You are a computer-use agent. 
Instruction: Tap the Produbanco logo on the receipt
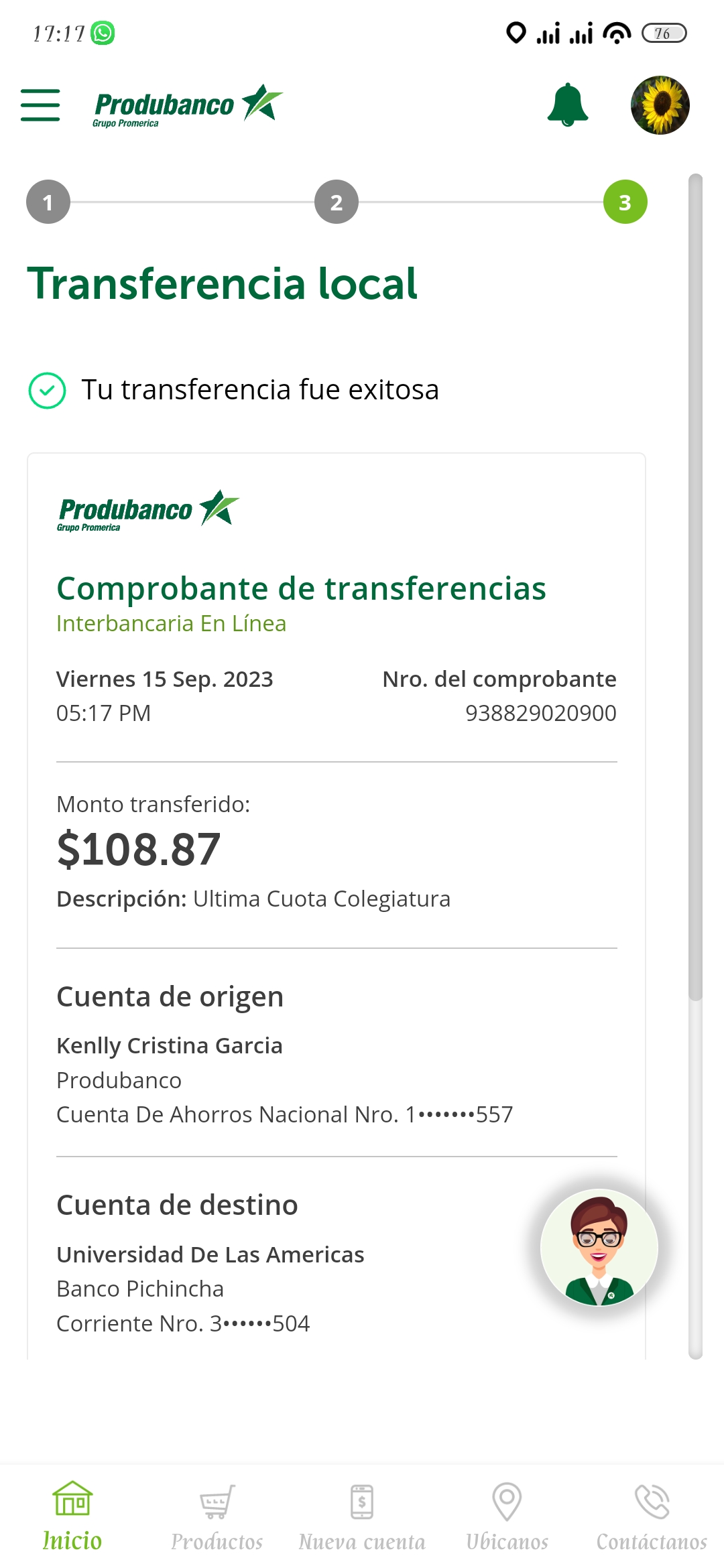tap(147, 511)
